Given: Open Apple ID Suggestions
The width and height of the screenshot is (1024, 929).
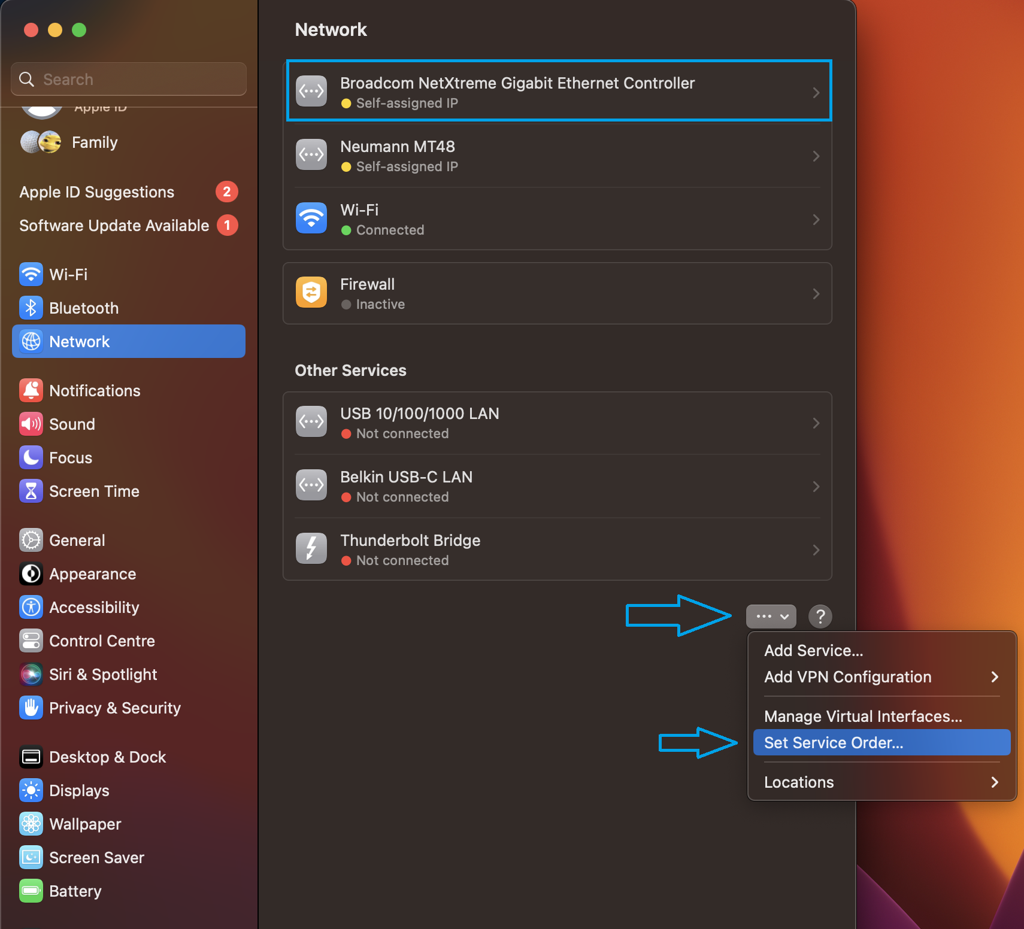Looking at the screenshot, I should click(128, 192).
